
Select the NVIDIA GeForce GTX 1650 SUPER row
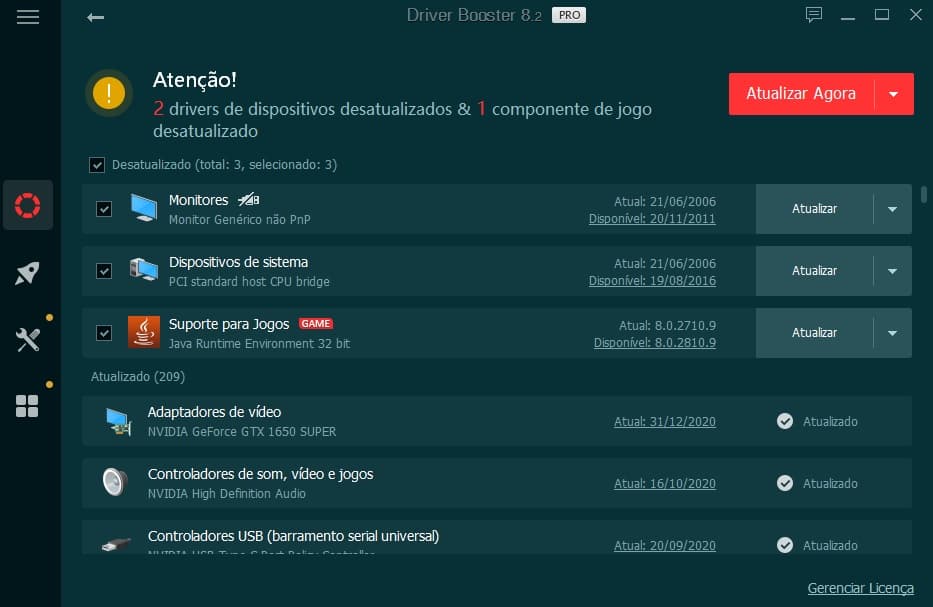(497, 421)
